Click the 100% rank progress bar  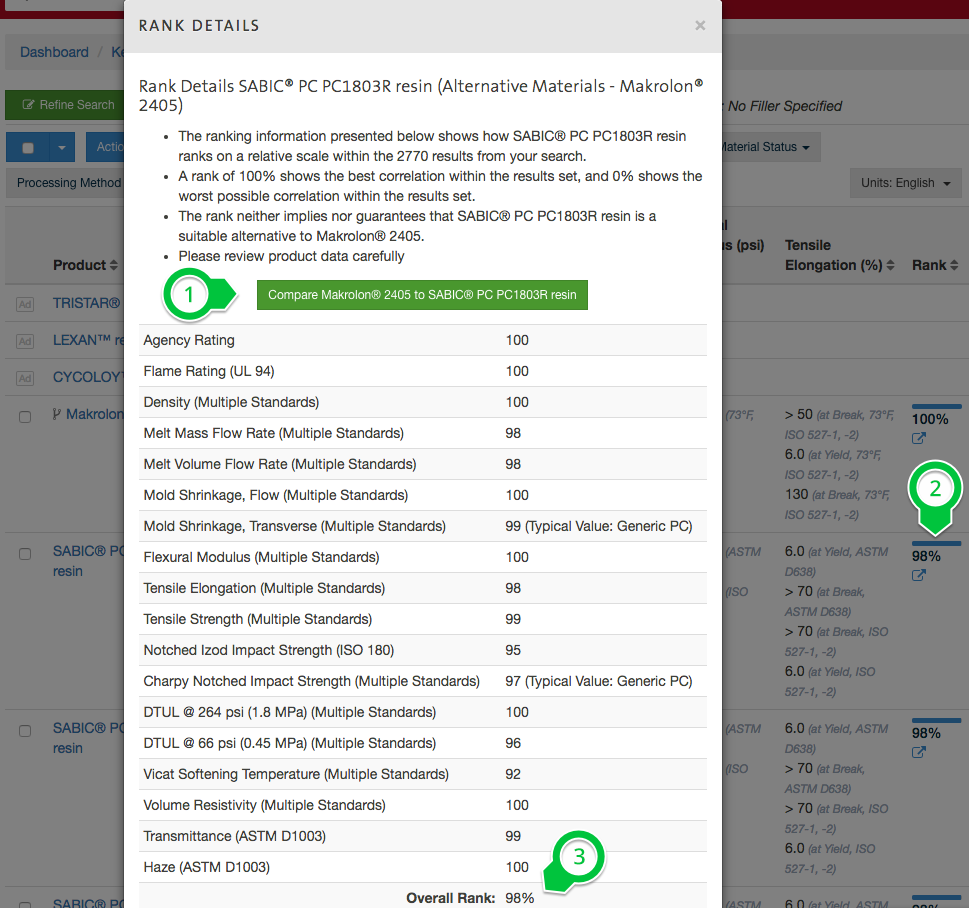point(936,406)
